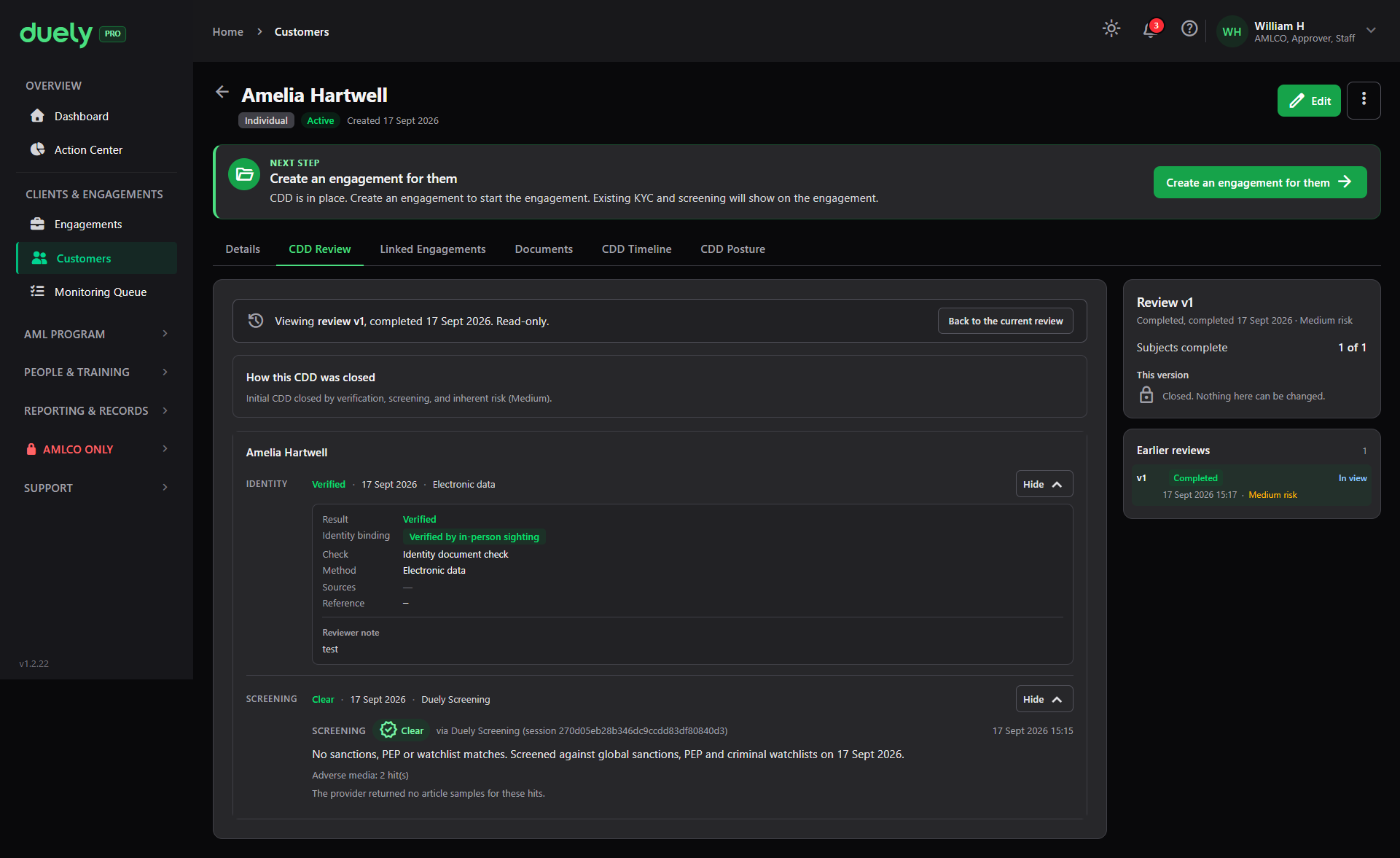Expand the SUPPORT section
The height and width of the screenshot is (858, 1400).
[x=96, y=488]
